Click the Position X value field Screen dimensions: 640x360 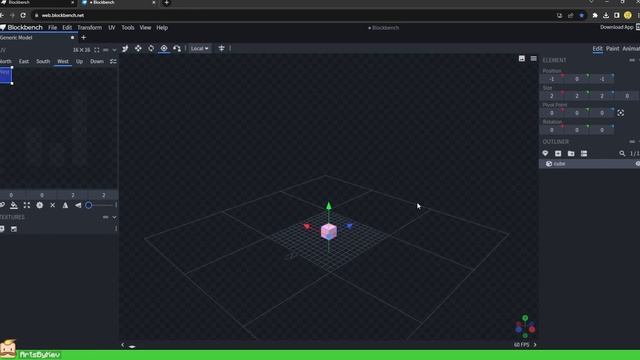552,79
